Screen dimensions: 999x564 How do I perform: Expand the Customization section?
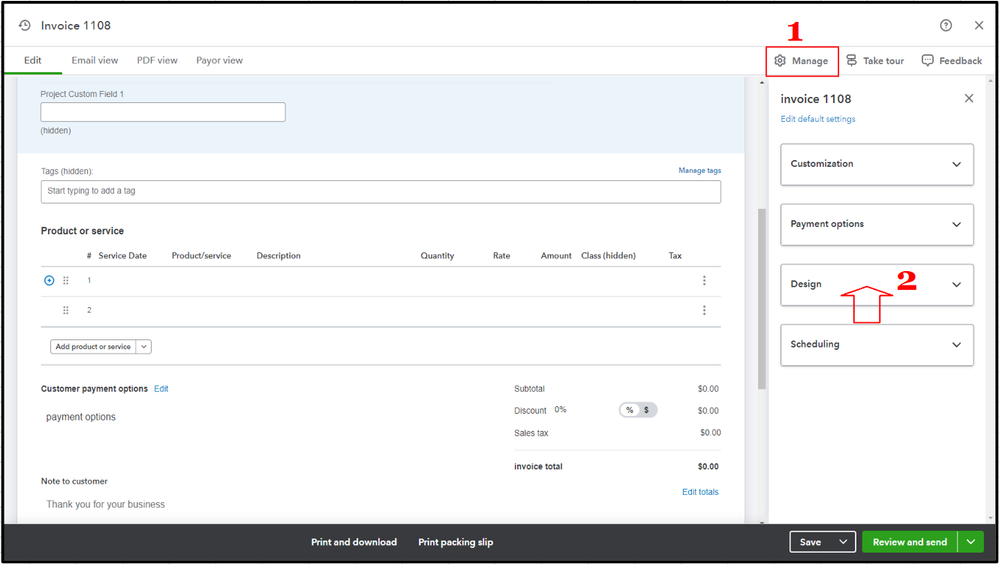pyautogui.click(x=877, y=164)
